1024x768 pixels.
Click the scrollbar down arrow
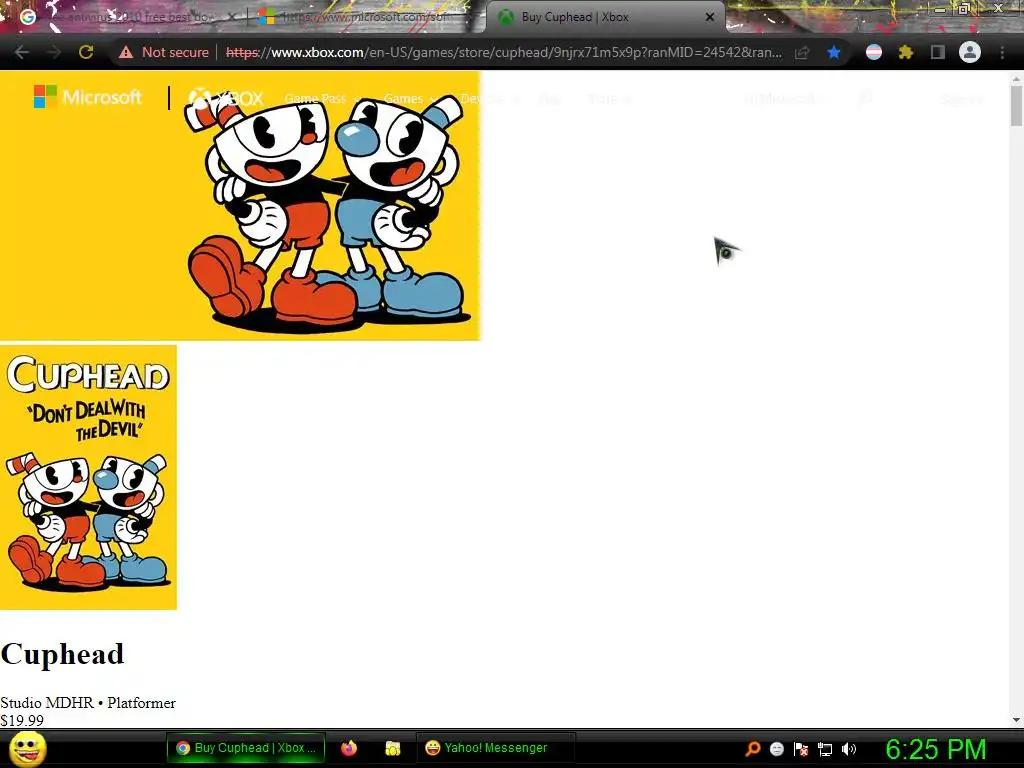(x=1016, y=720)
